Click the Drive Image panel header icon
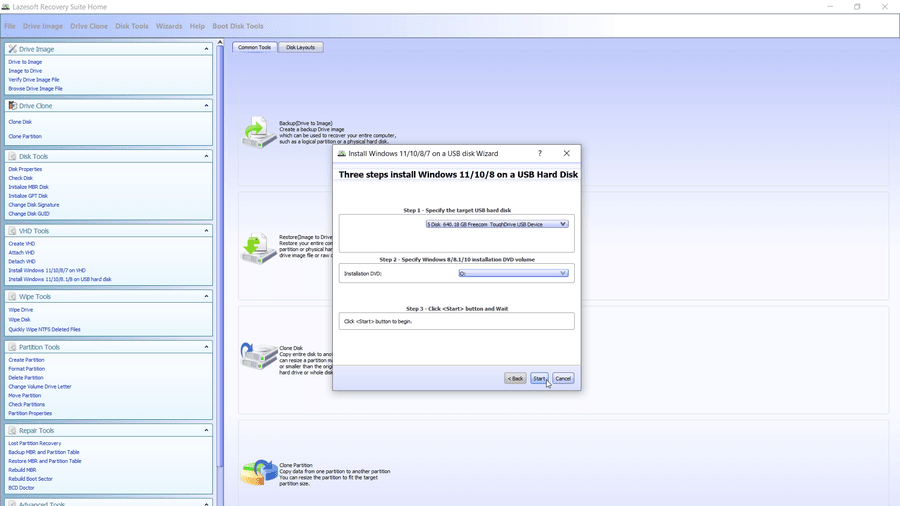 click(x=13, y=49)
